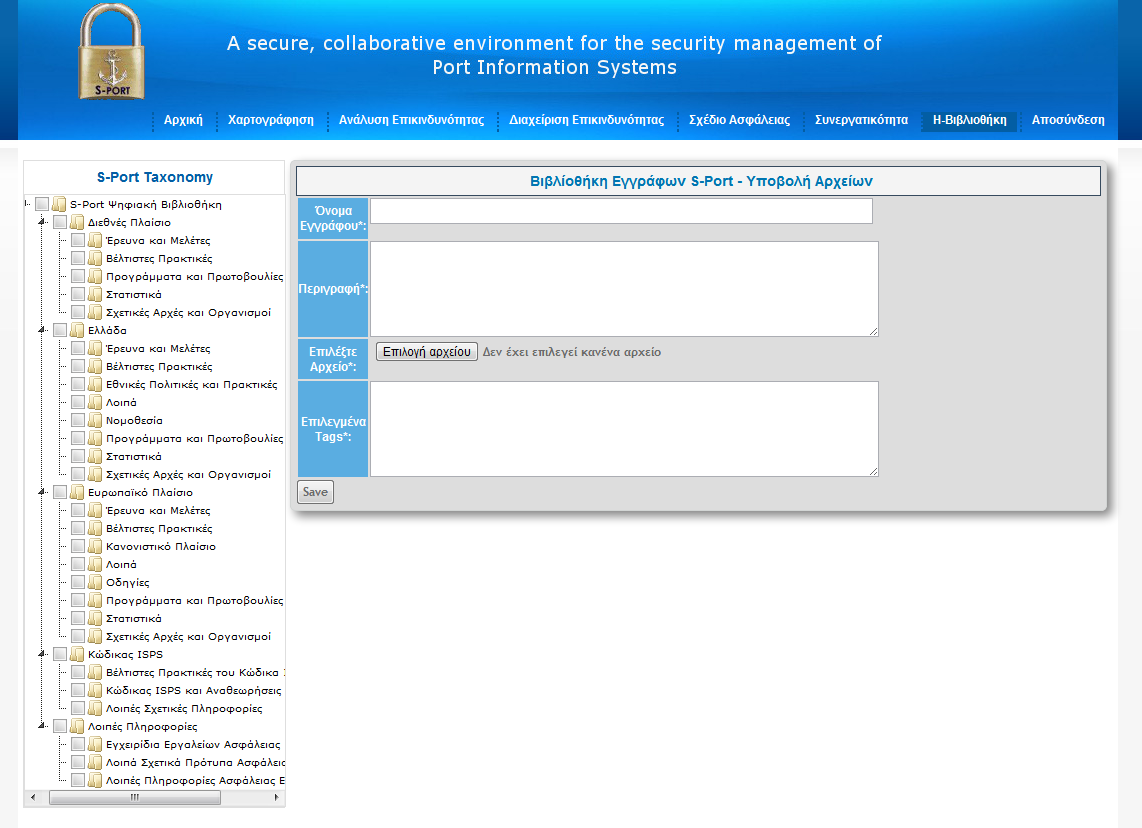Viewport: 1142px width, 828px height.
Task: Click the Επιλογή αρχείου file button
Action: point(427,352)
